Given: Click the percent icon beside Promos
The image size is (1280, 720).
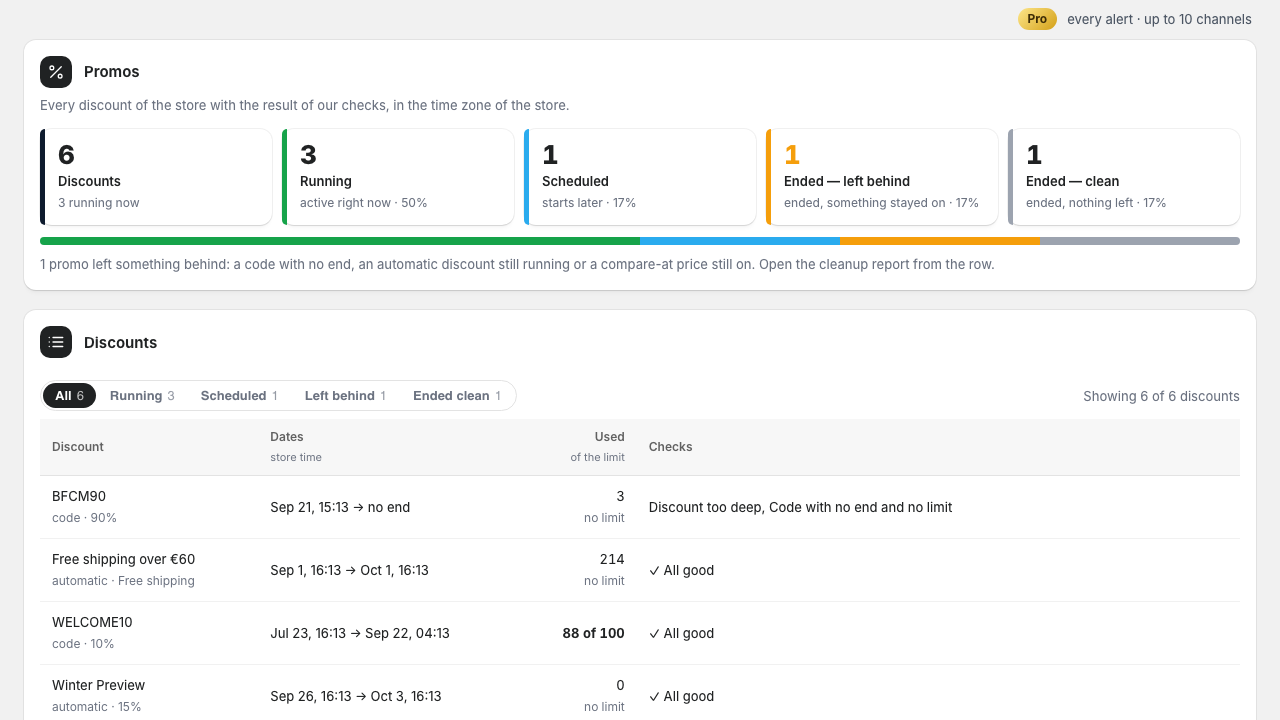Looking at the screenshot, I should [x=56, y=72].
